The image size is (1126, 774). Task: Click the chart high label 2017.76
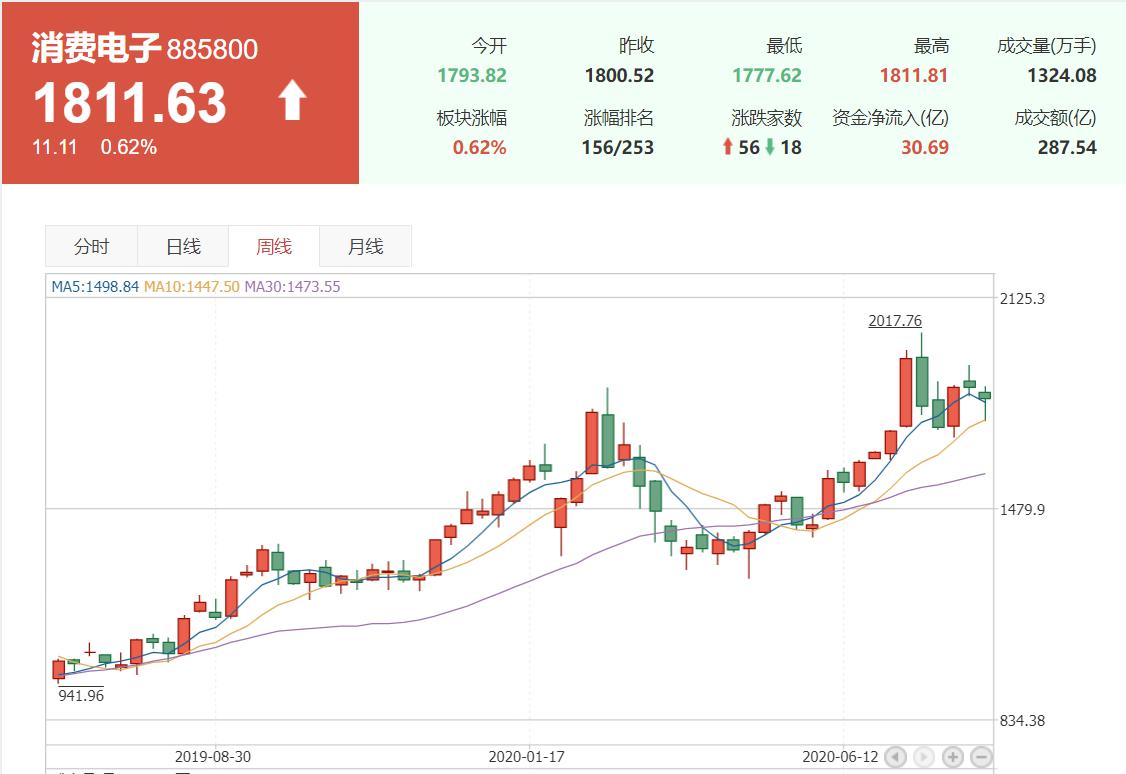coord(895,321)
